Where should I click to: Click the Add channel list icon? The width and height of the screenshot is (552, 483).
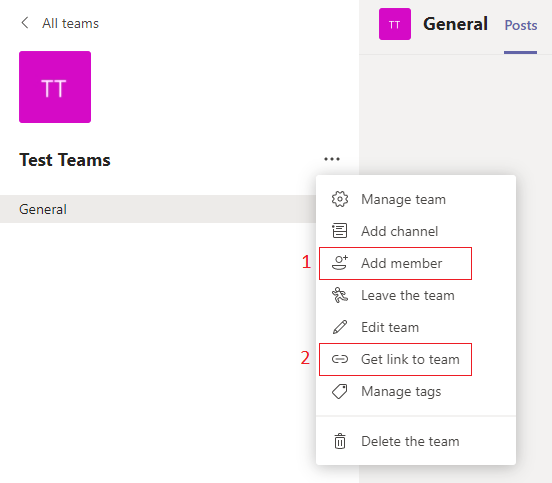(340, 231)
